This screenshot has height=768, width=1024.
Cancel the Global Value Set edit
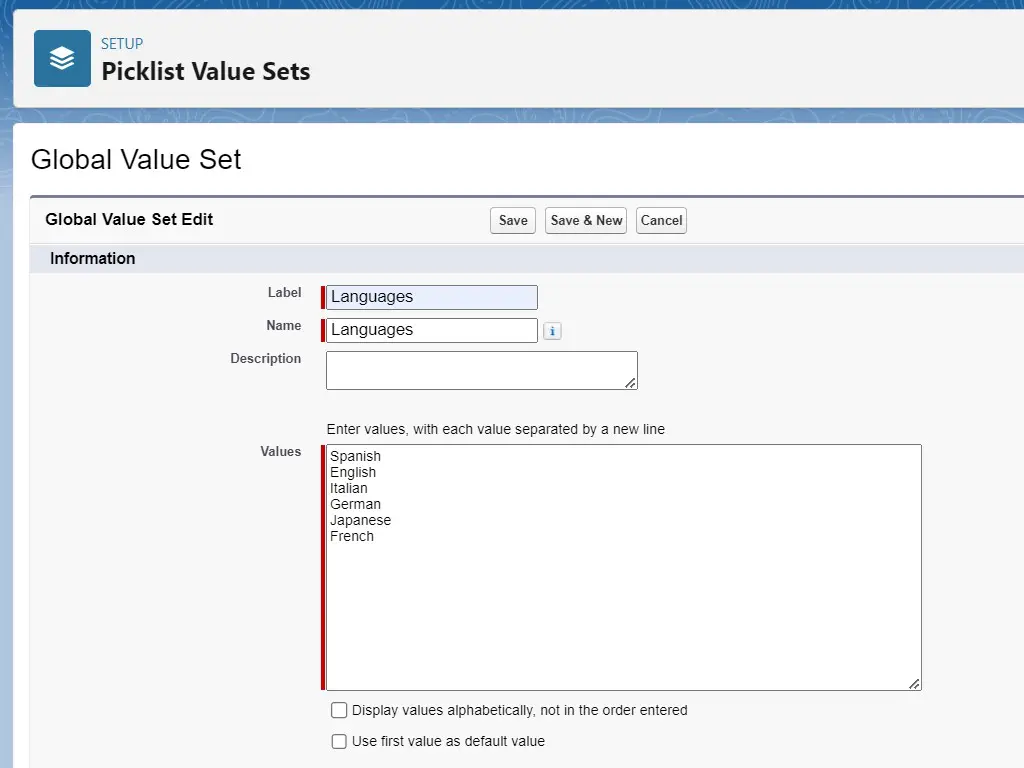[661, 221]
